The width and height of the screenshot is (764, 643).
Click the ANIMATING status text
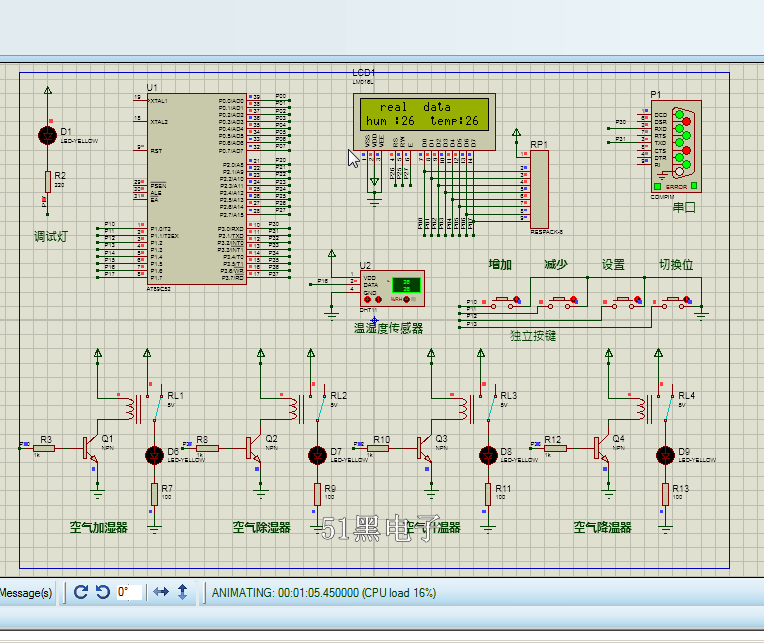click(323, 592)
